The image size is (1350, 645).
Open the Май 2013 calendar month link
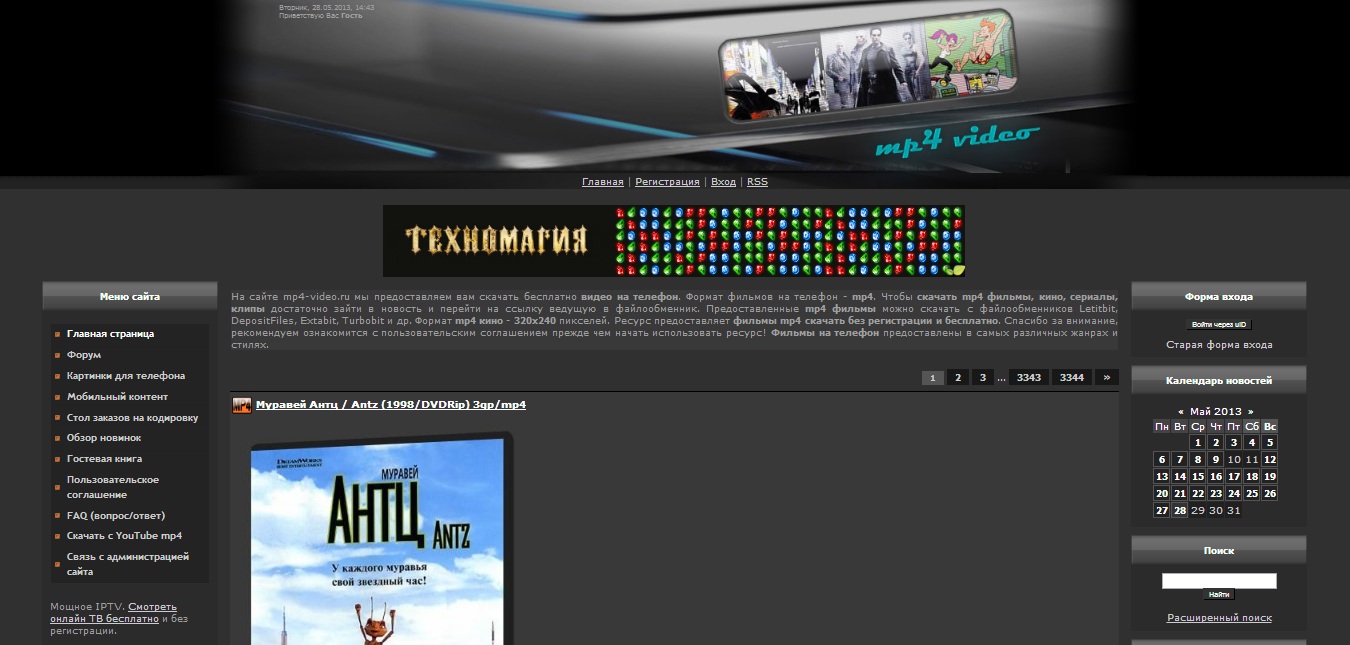click(1216, 412)
